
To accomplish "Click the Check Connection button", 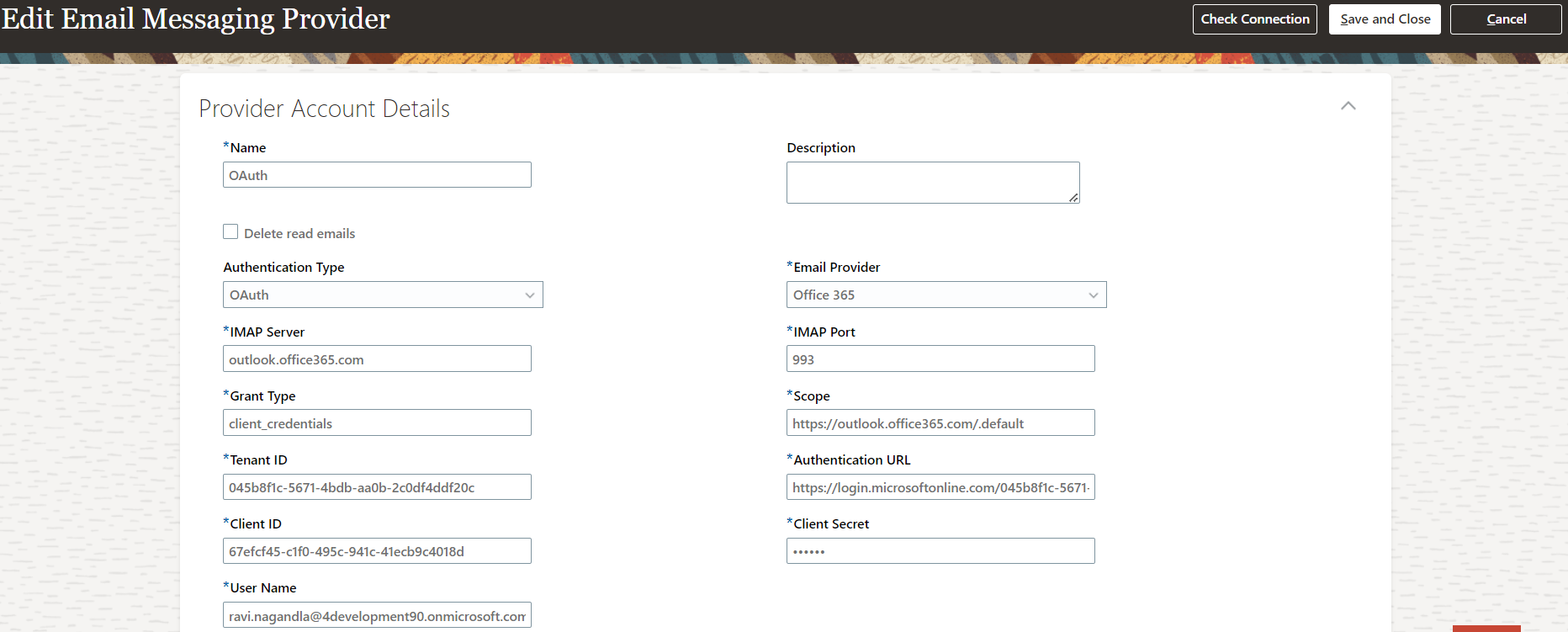I will [x=1254, y=19].
